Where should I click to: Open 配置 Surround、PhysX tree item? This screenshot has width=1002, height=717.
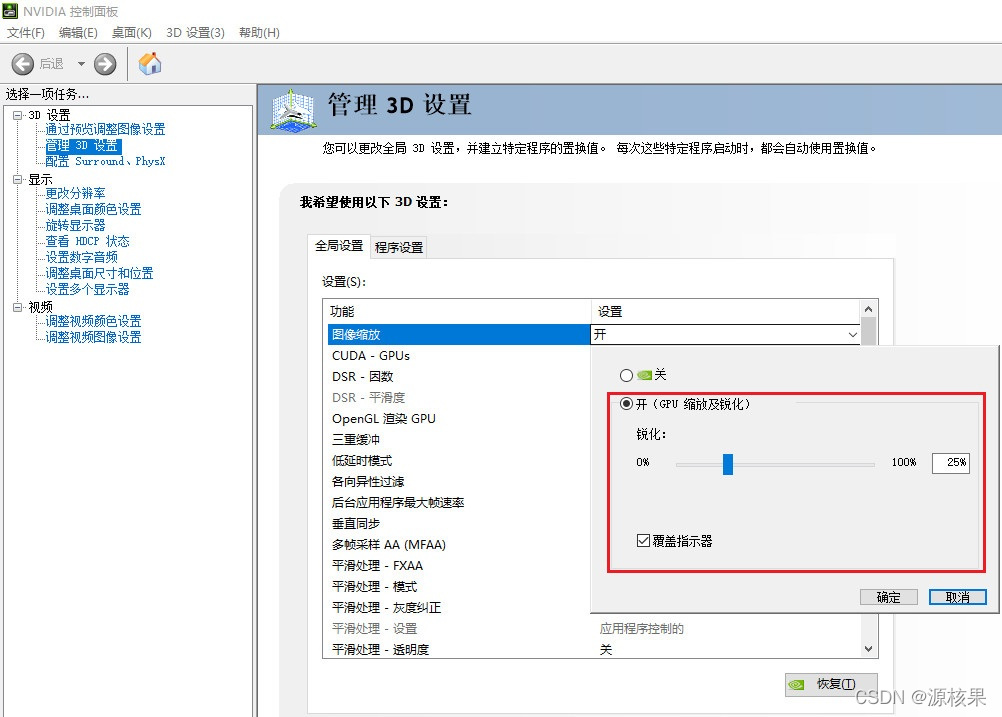click(x=105, y=161)
